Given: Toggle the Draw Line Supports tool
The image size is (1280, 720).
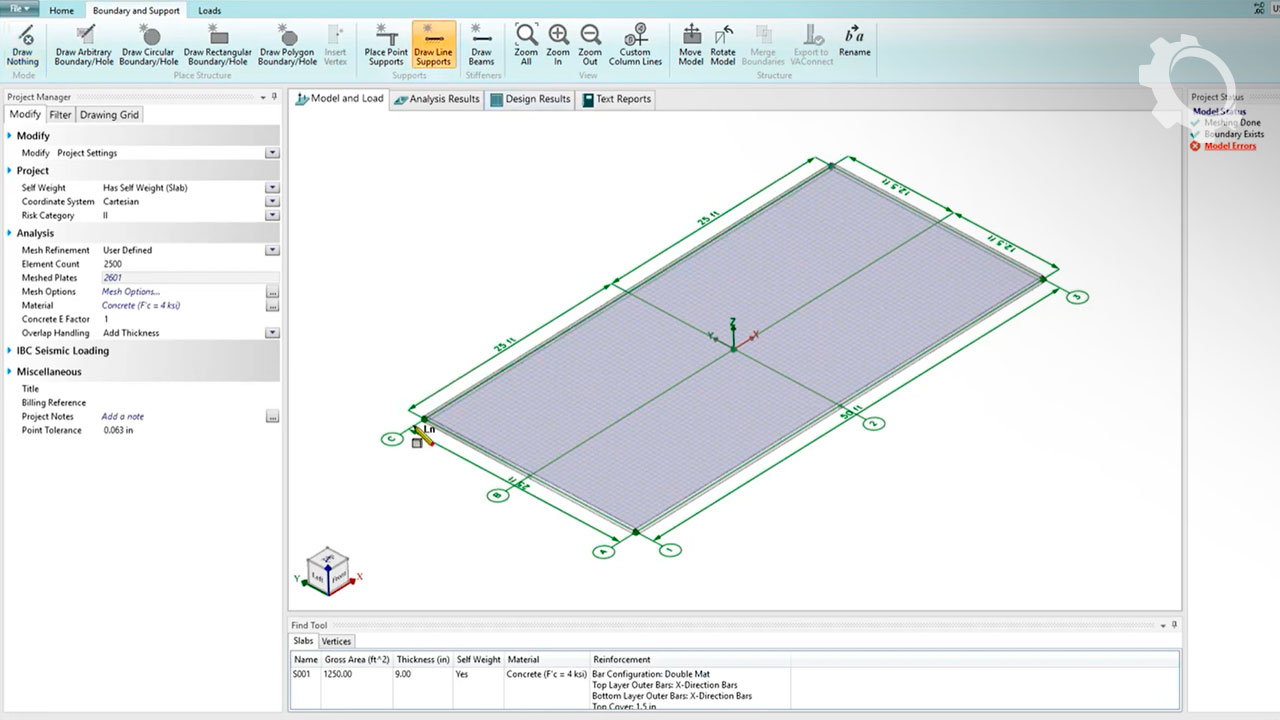Looking at the screenshot, I should pos(433,44).
